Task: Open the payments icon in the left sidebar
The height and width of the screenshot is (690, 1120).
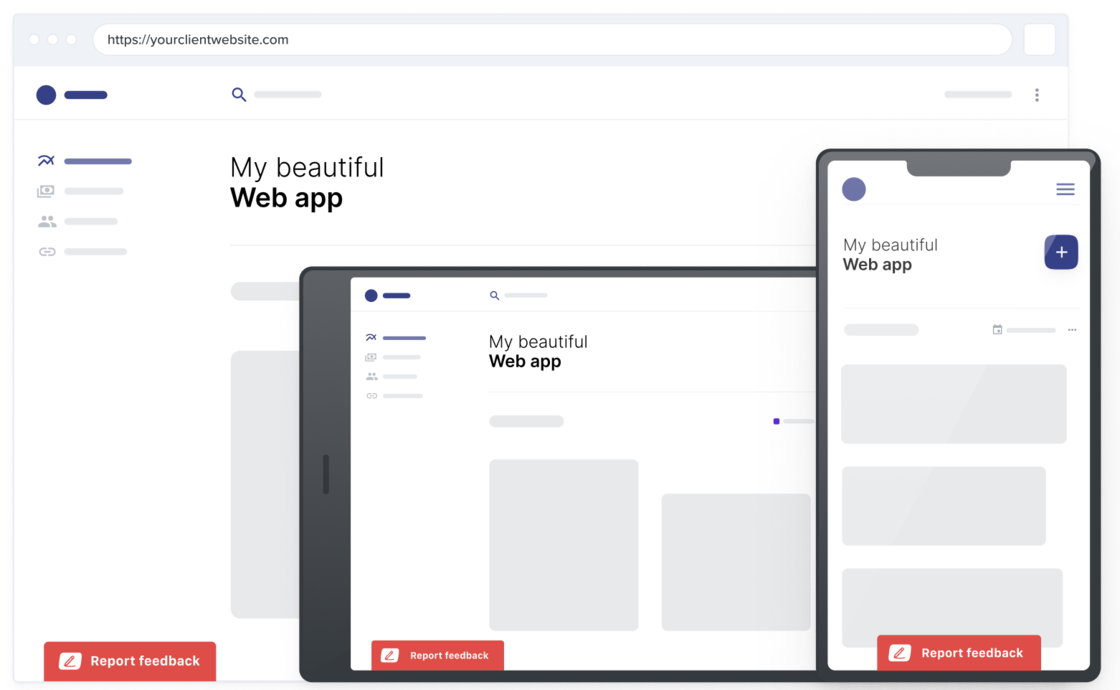Action: [x=46, y=190]
